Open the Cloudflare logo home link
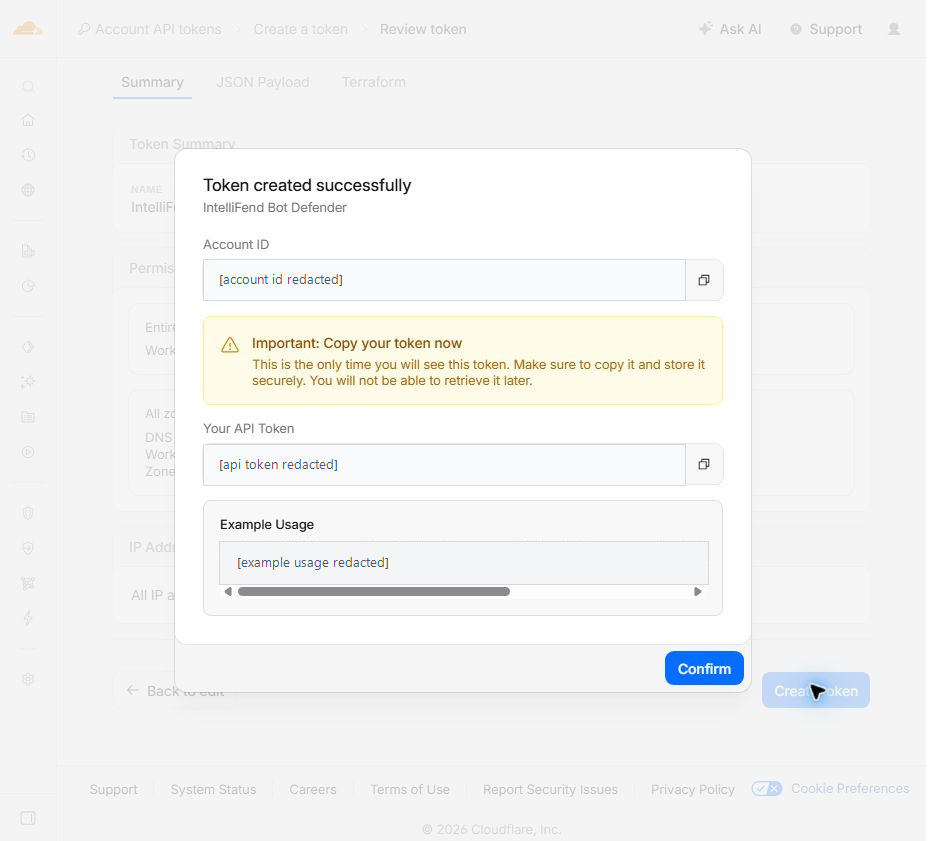 click(28, 28)
